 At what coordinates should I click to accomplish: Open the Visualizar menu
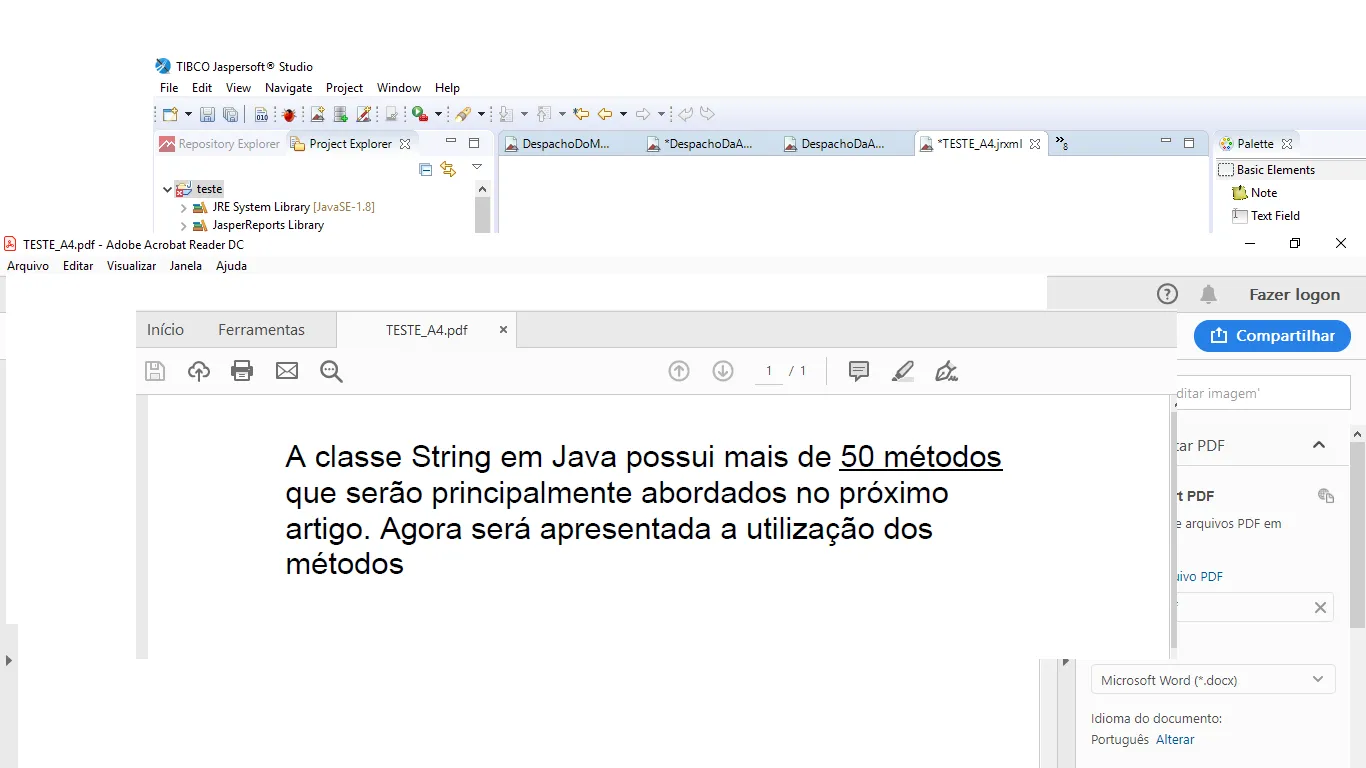point(132,266)
